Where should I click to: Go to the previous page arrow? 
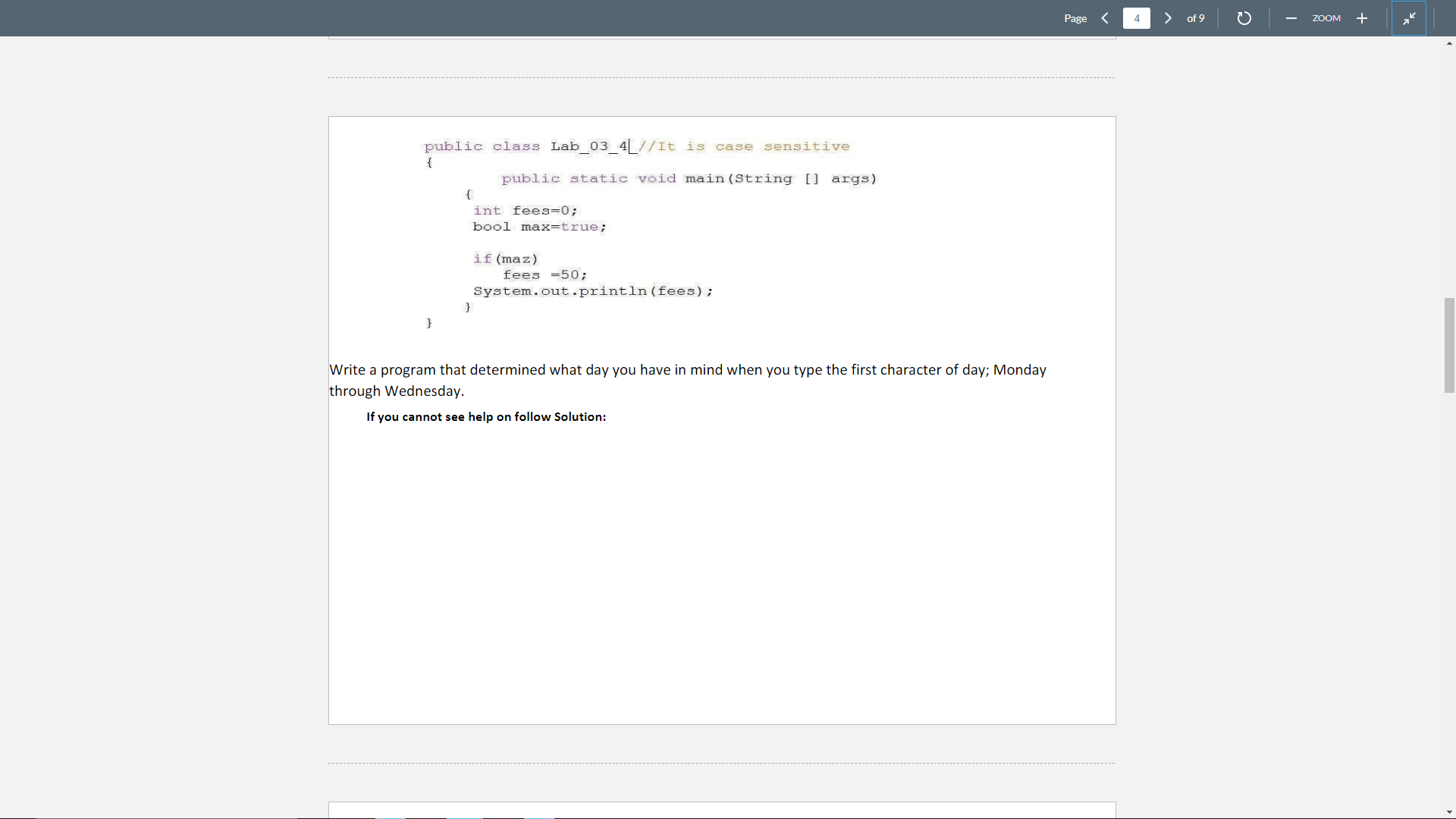coord(1105,18)
